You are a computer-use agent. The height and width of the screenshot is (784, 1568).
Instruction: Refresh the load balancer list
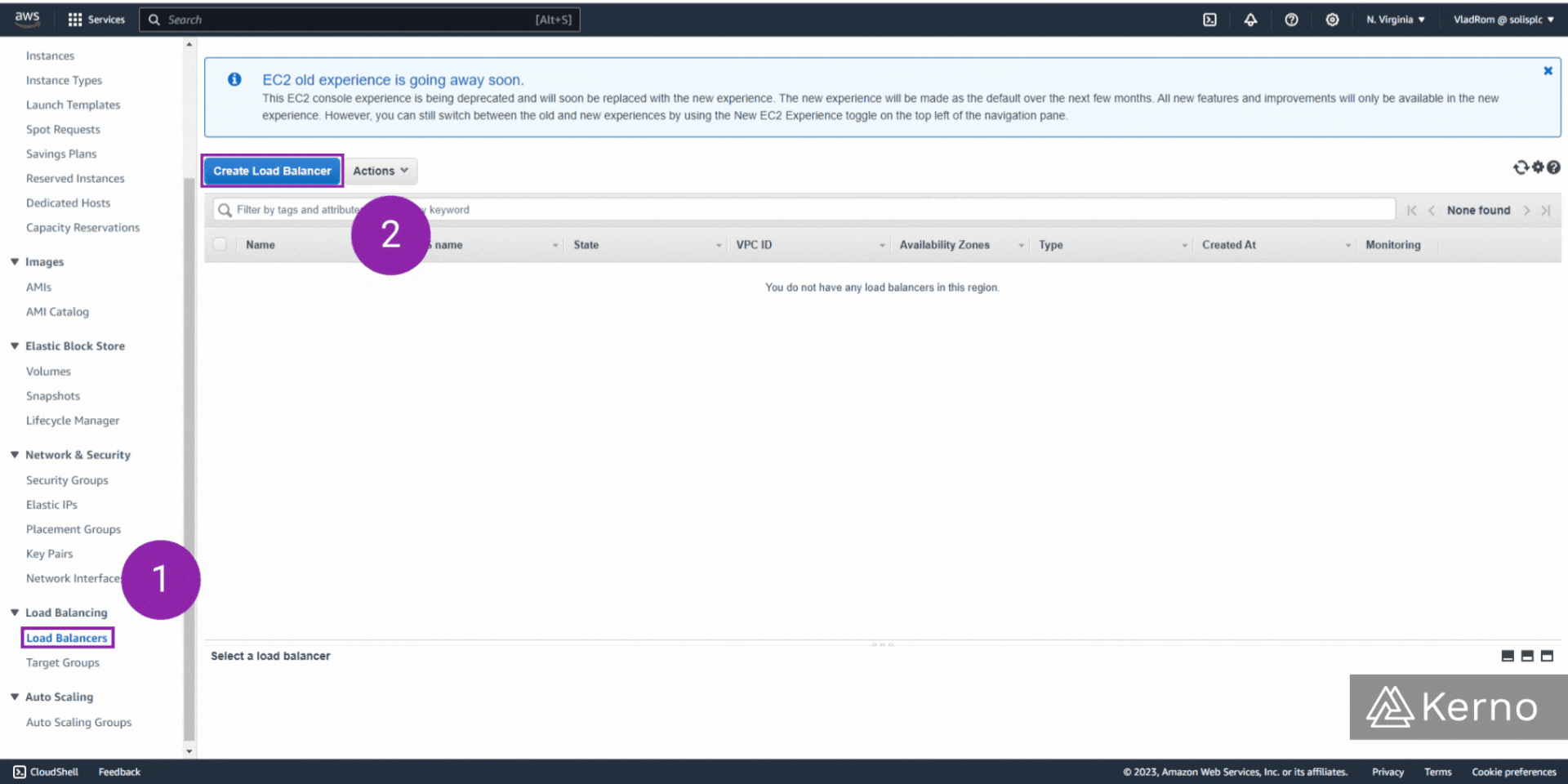coord(1521,167)
